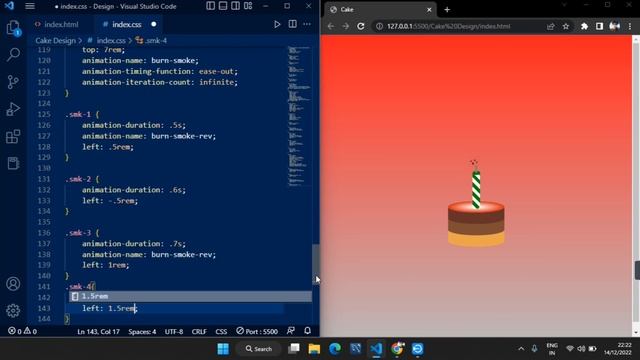Open the sixth activity bar view icon

click(x=13, y=163)
